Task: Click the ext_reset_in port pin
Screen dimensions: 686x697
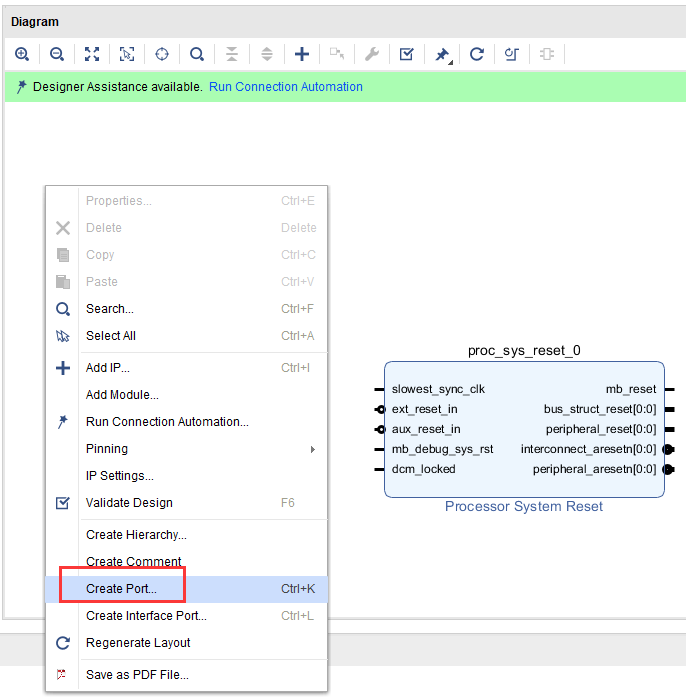Action: (x=380, y=409)
